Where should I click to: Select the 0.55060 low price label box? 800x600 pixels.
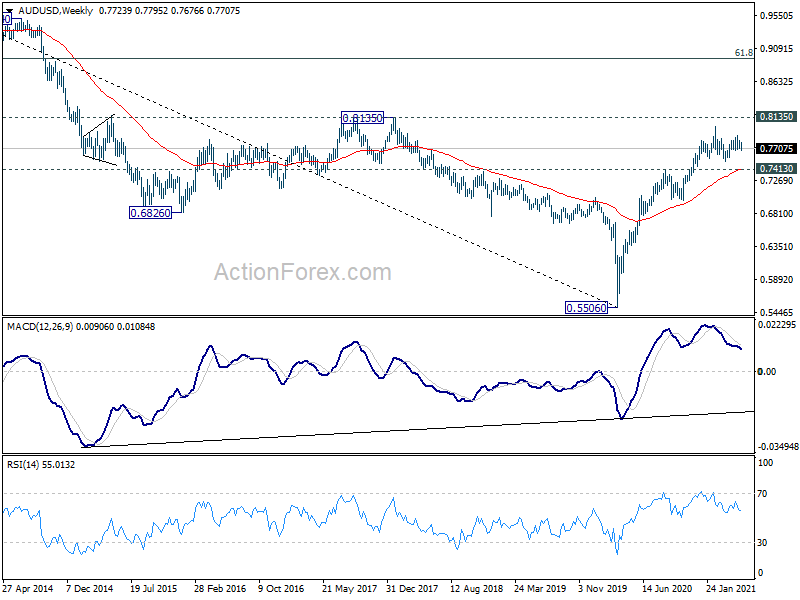pos(586,308)
